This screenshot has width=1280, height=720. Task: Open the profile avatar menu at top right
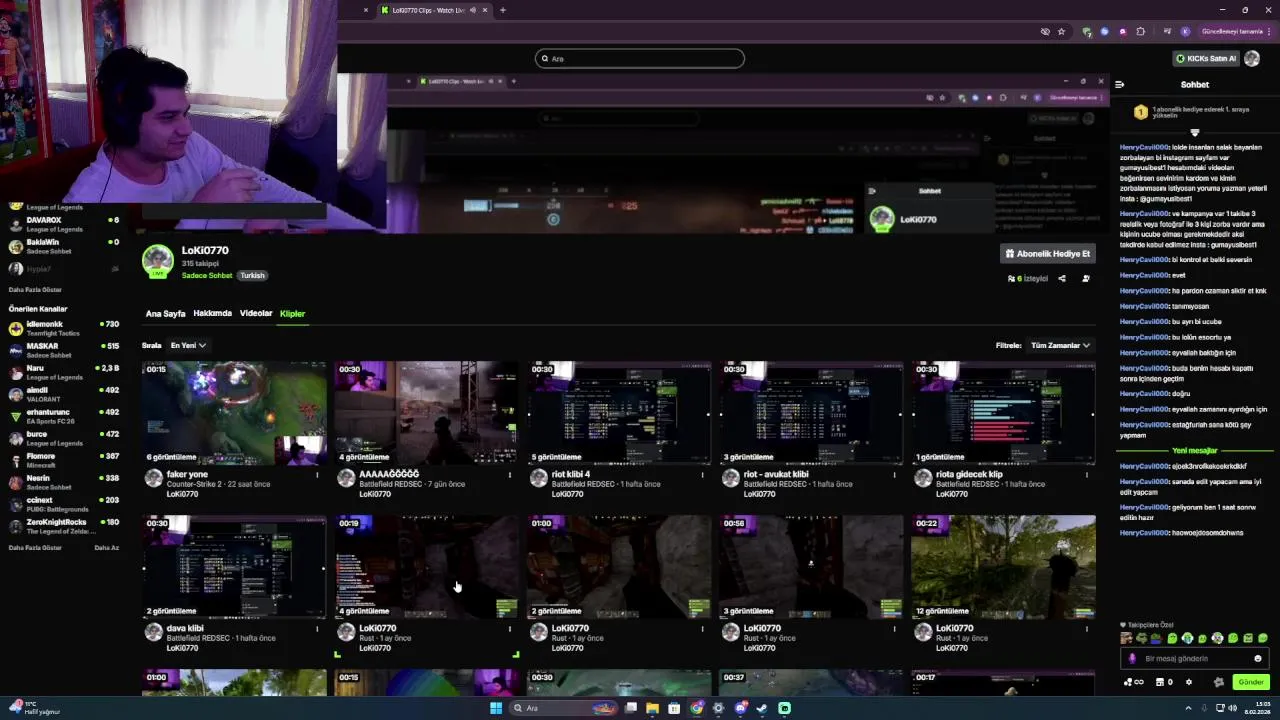pyautogui.click(x=1252, y=58)
